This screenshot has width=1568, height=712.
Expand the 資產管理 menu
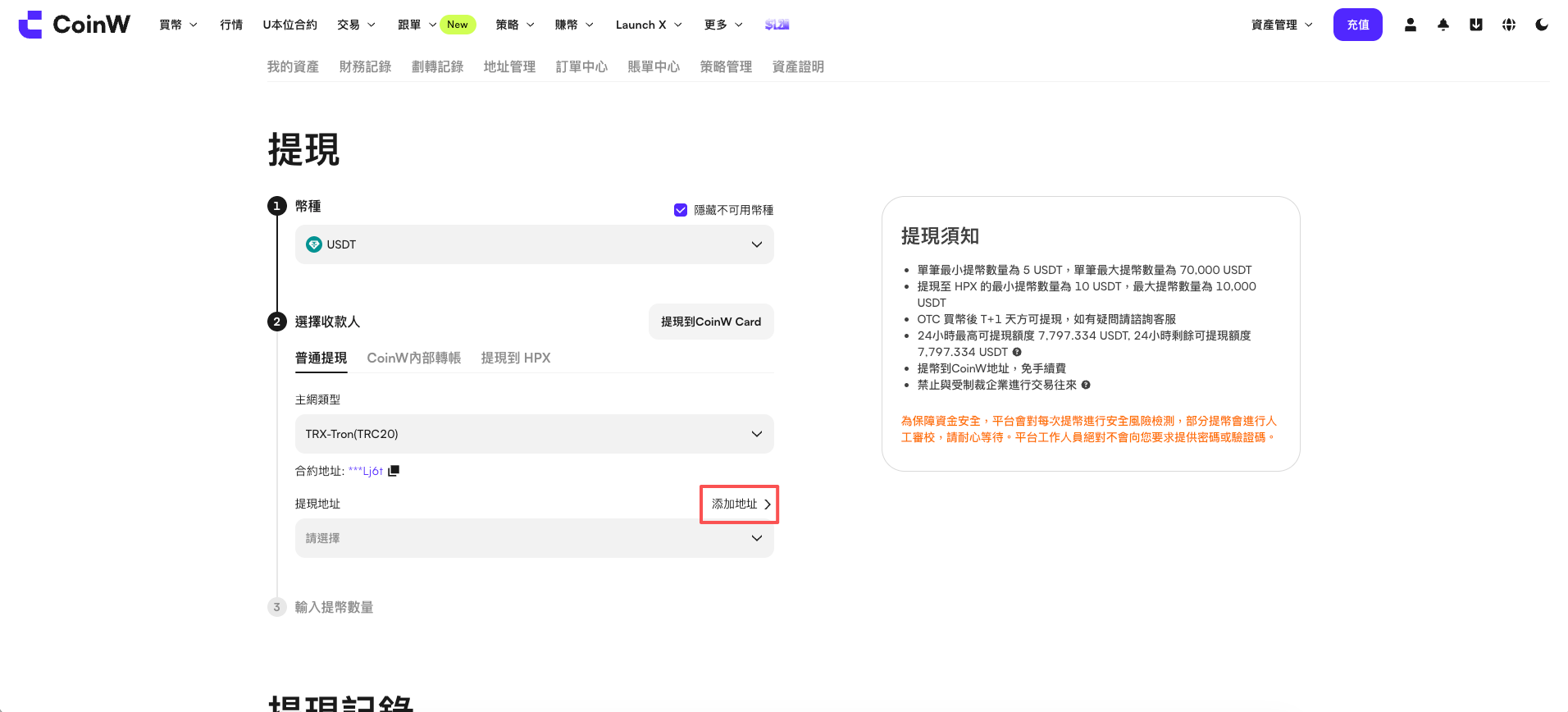(1282, 25)
